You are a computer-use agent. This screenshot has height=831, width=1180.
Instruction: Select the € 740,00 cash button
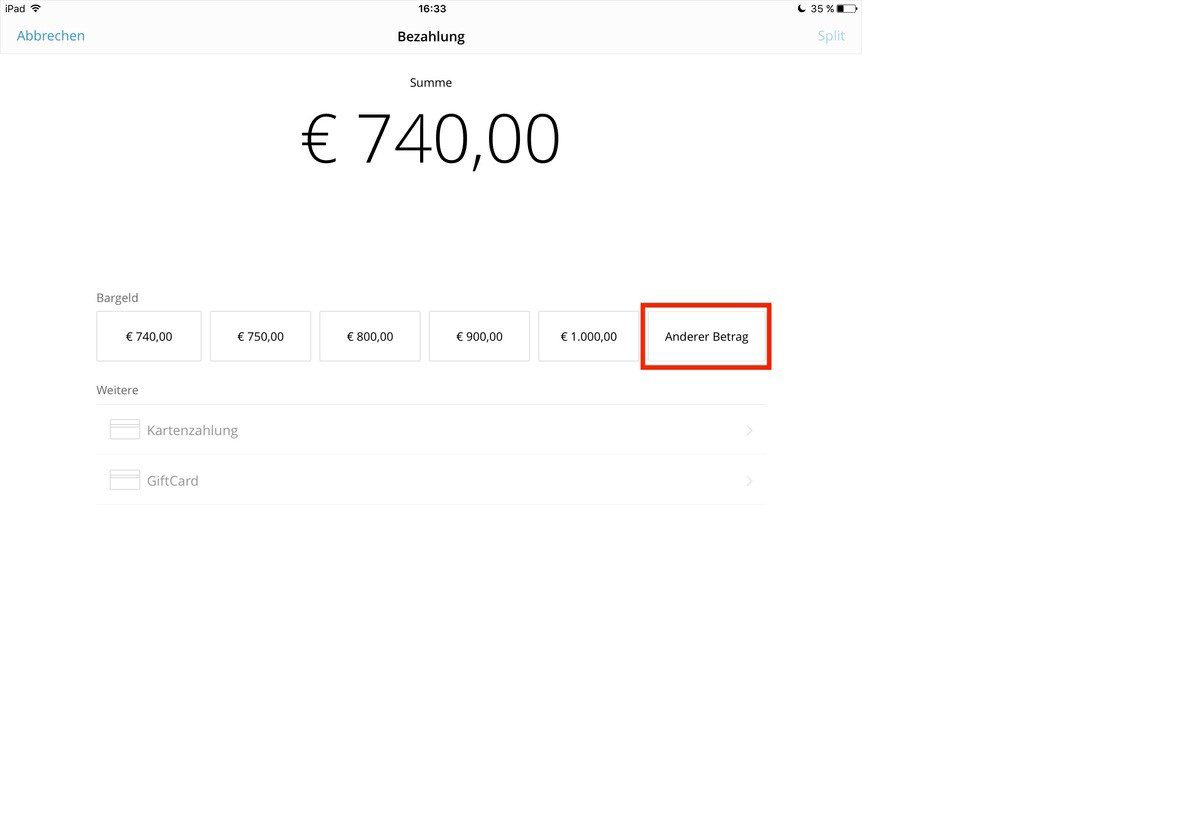pyautogui.click(x=149, y=336)
